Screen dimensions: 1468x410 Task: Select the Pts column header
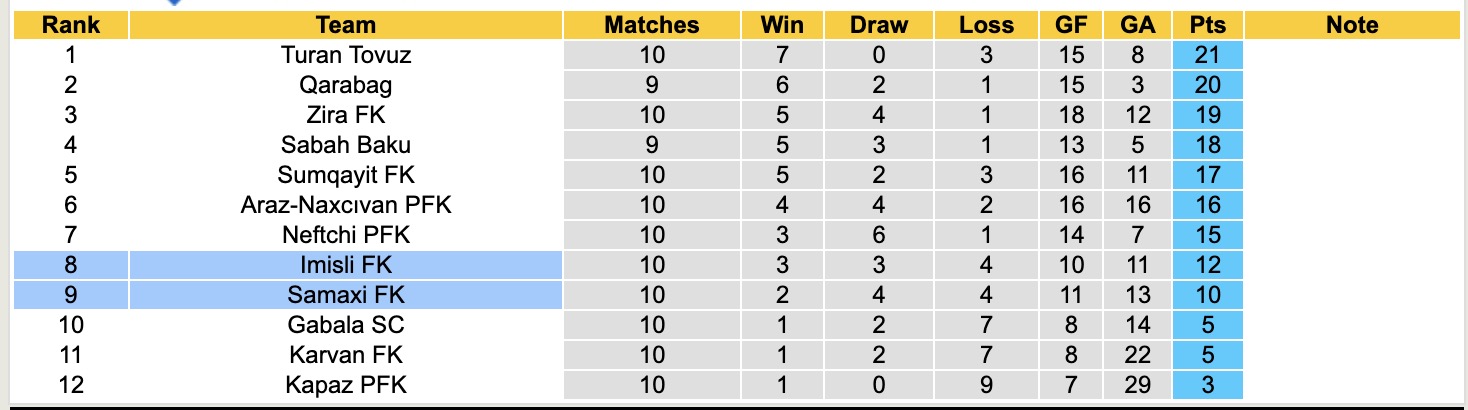click(1208, 26)
